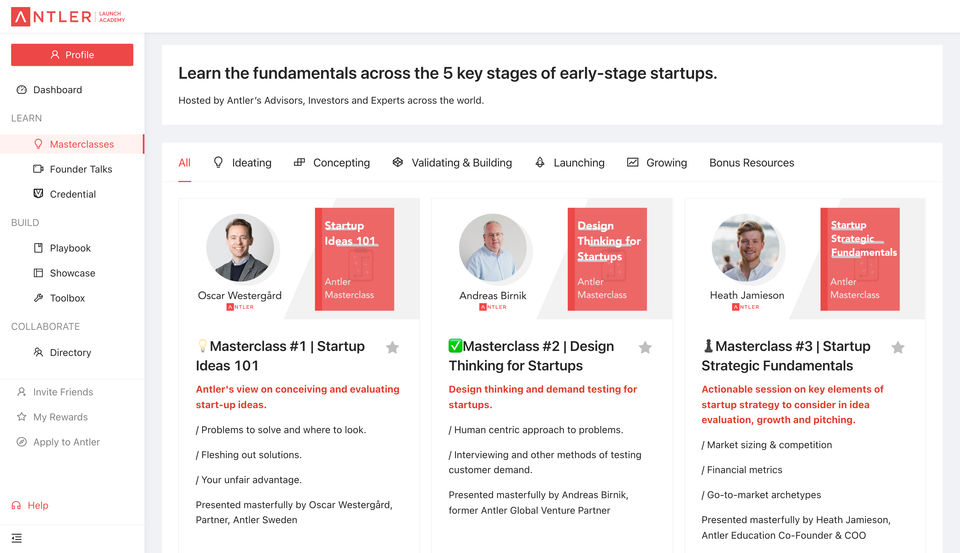The width and height of the screenshot is (960, 553).
Task: Click the Playbook book icon
Action: [x=38, y=248]
